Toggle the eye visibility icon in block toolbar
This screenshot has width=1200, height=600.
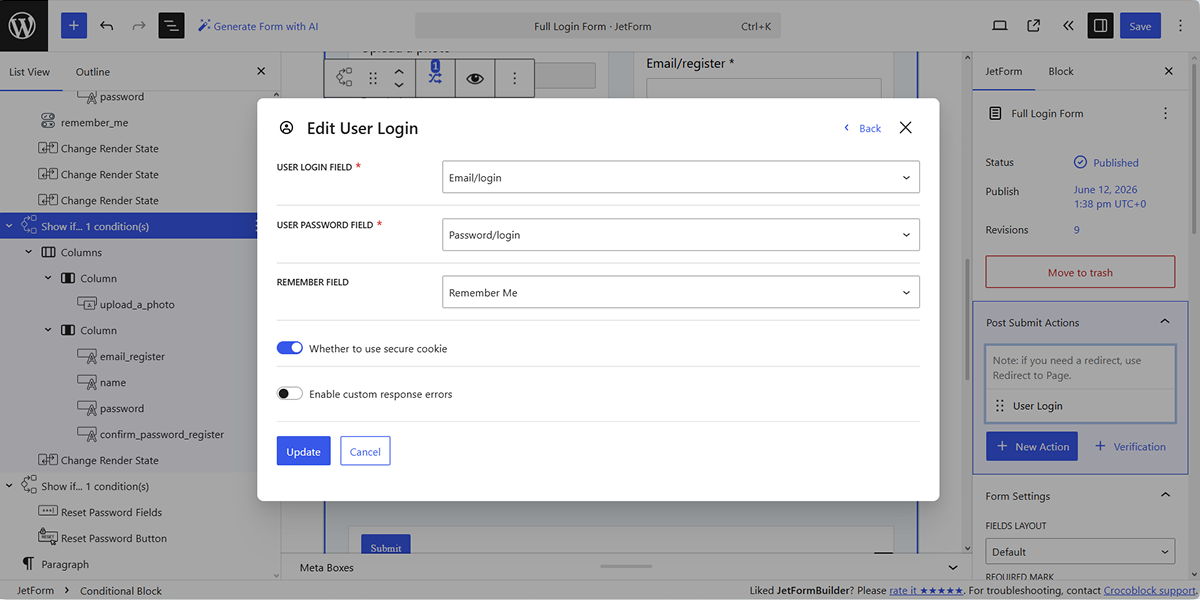(x=475, y=78)
